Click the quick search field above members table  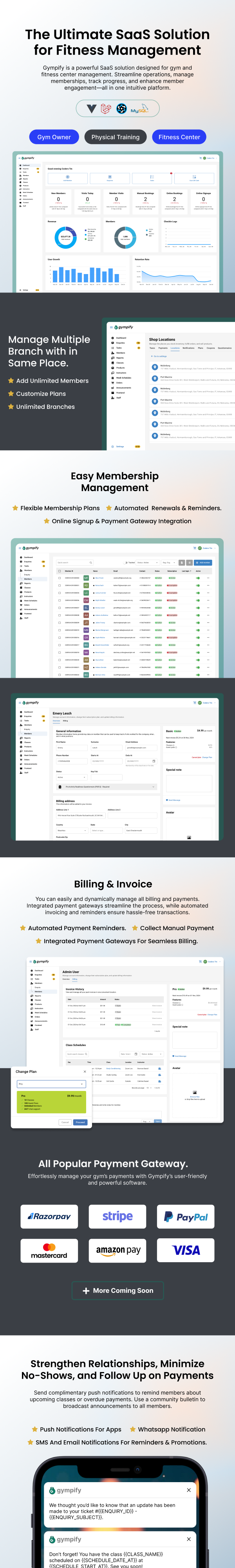click(x=74, y=563)
